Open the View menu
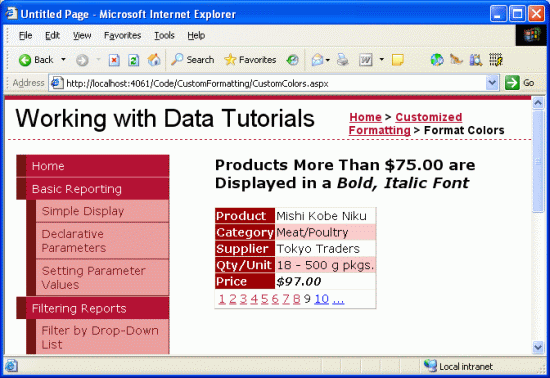 coord(82,35)
